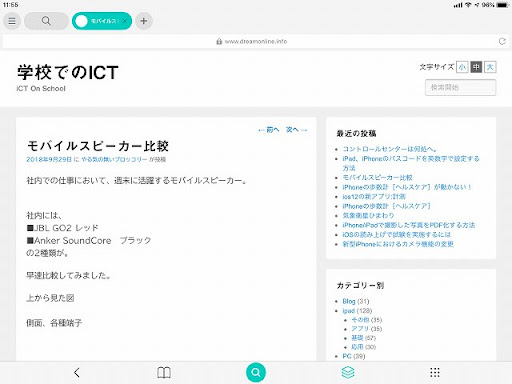Screen dimensions: 512x384
Task: Tap the teal round search button
Action: pyautogui.click(x=256, y=372)
